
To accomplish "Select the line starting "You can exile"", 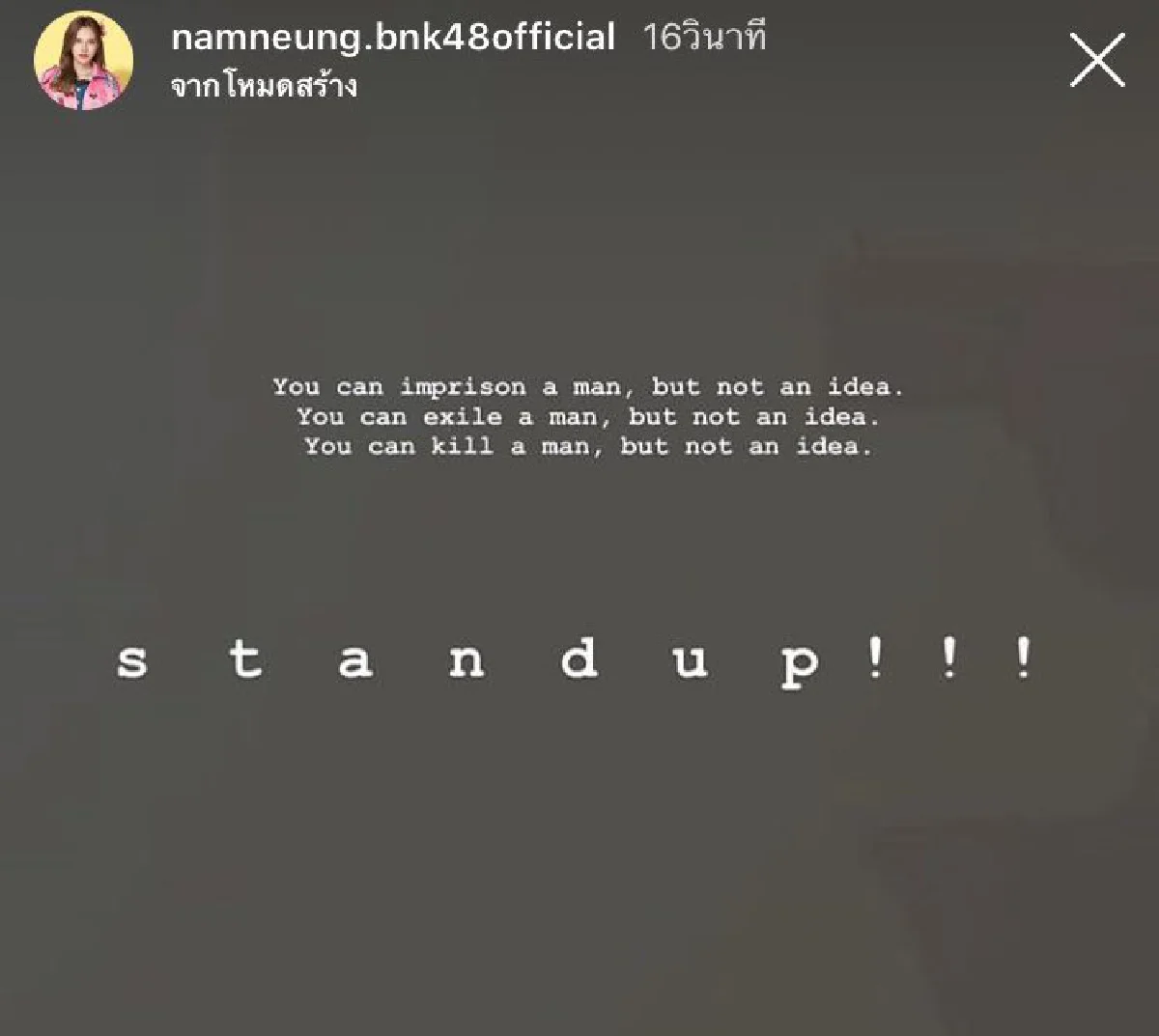I will pyautogui.click(x=587, y=417).
